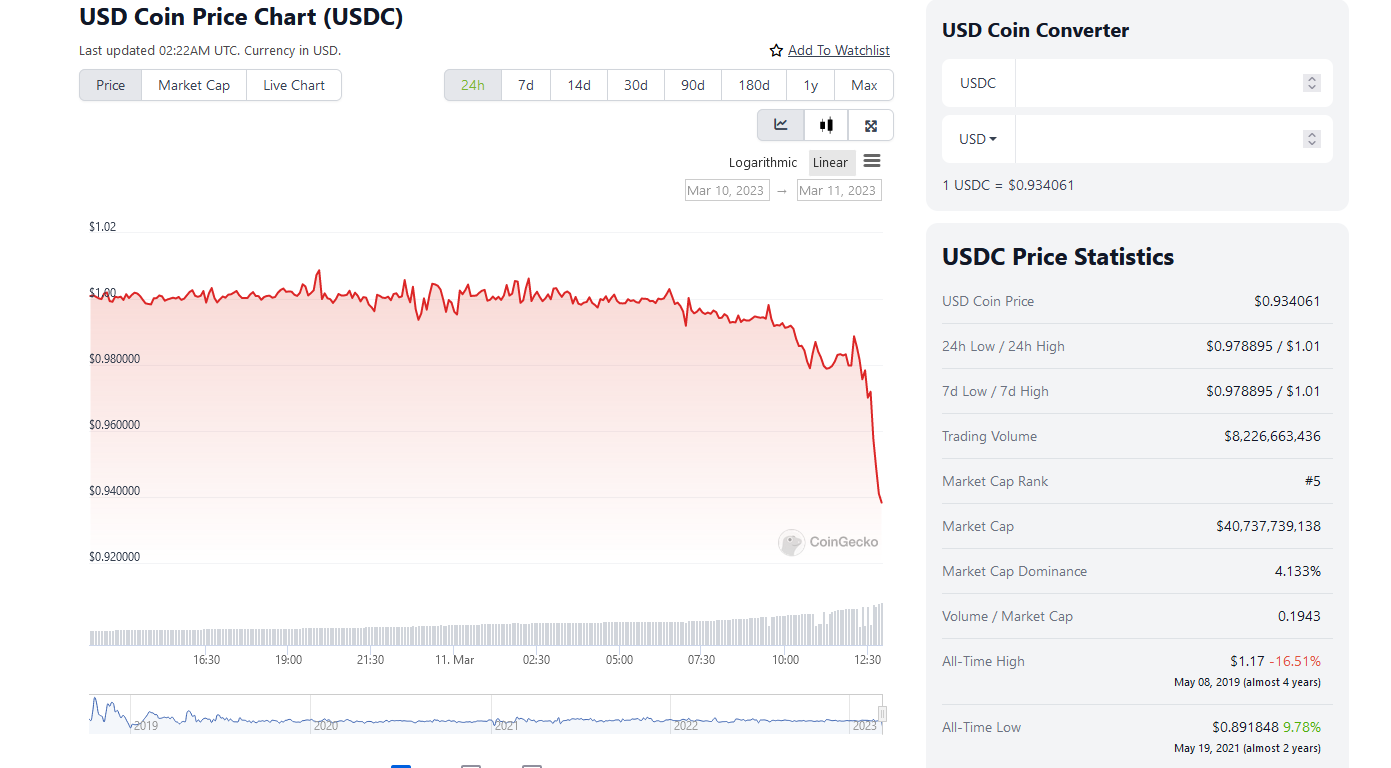The image size is (1391, 768).
Task: Click the star icon beside Add To Watchlist
Action: pos(776,51)
